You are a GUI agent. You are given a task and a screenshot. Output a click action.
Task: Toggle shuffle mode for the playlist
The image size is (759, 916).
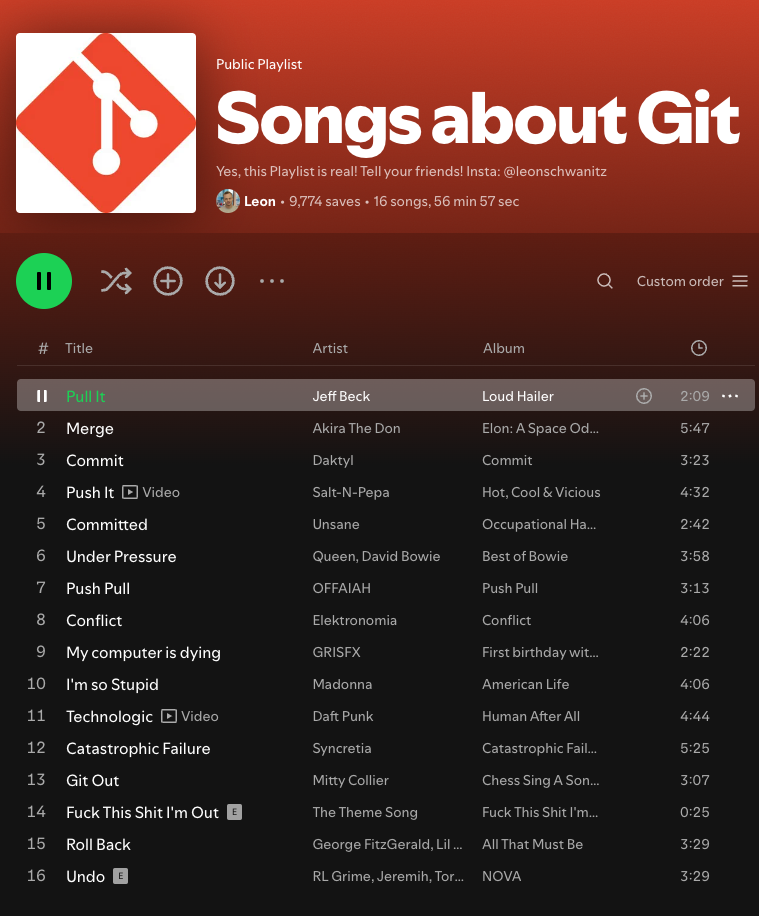tap(116, 281)
